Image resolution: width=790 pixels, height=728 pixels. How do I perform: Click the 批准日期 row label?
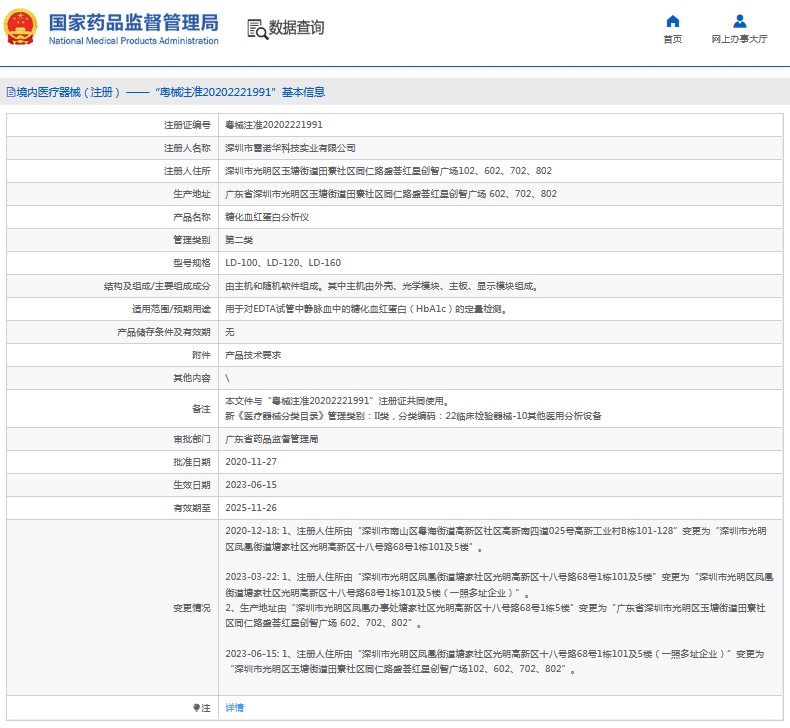[191, 462]
